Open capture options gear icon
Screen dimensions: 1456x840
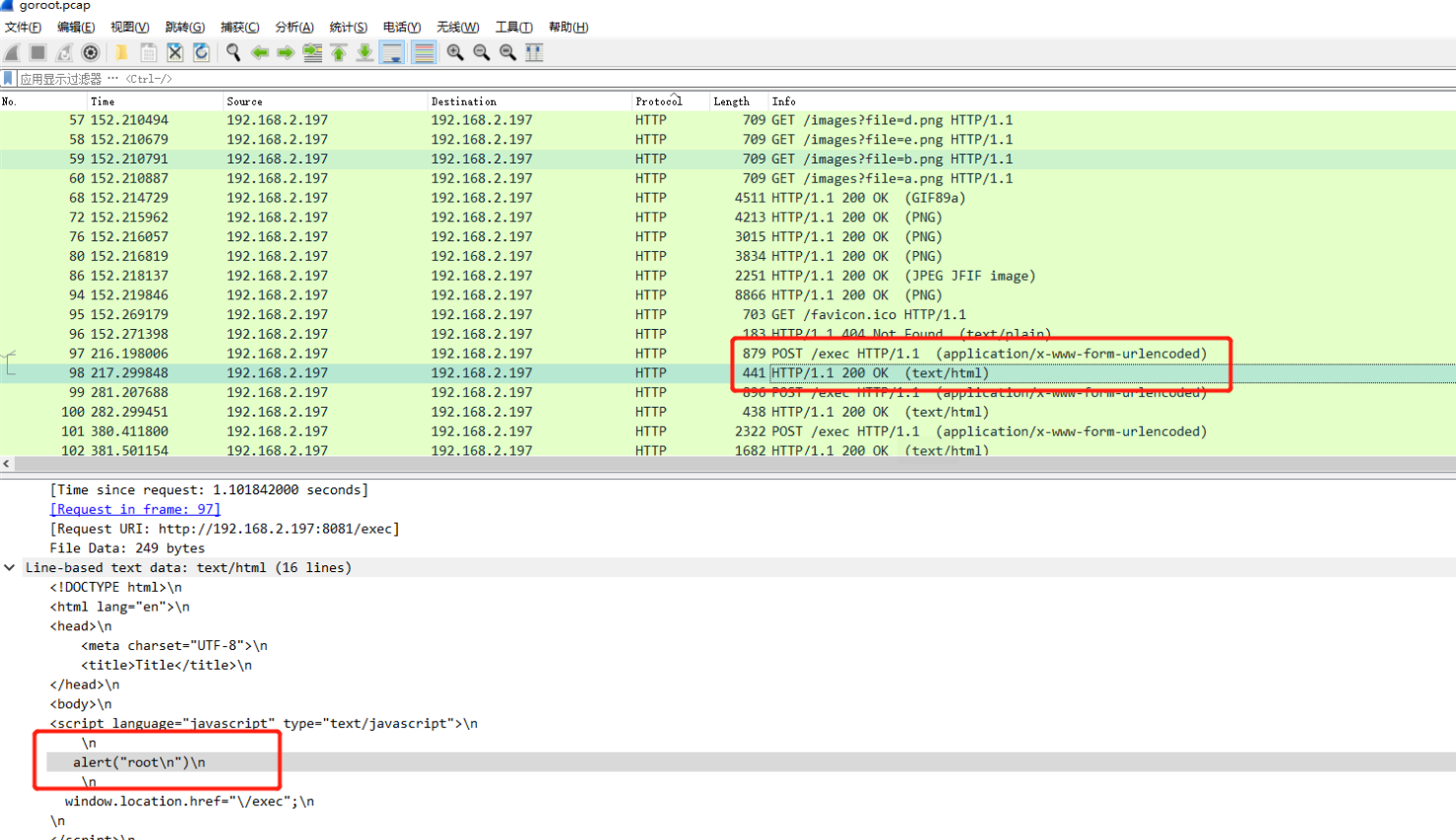(91, 52)
